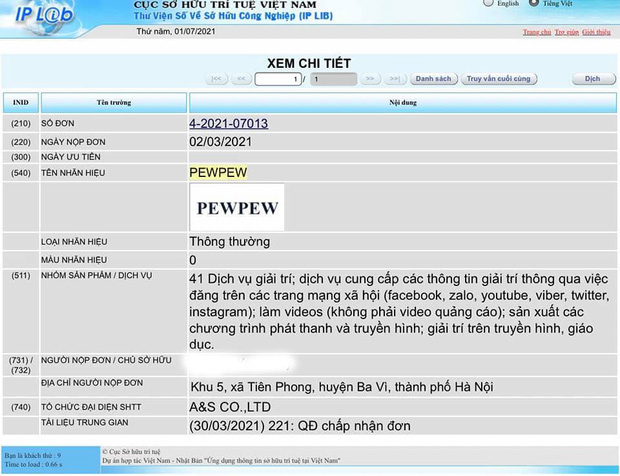This screenshot has height=476, width=620.
Task: Click the (740) INID code cell
Action: [21, 407]
